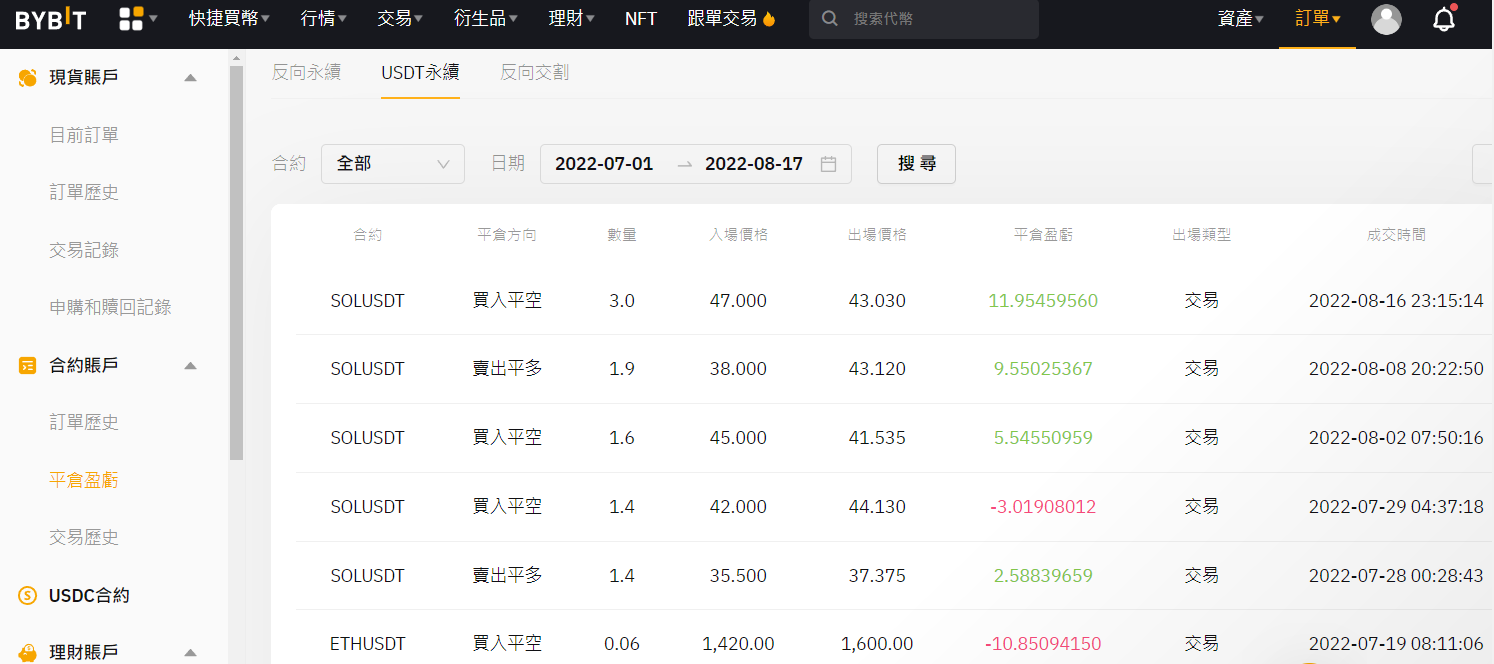This screenshot has height=664, width=1494.
Task: Collapse the 理財賬戶 sidebar section
Action: pyautogui.click(x=191, y=653)
